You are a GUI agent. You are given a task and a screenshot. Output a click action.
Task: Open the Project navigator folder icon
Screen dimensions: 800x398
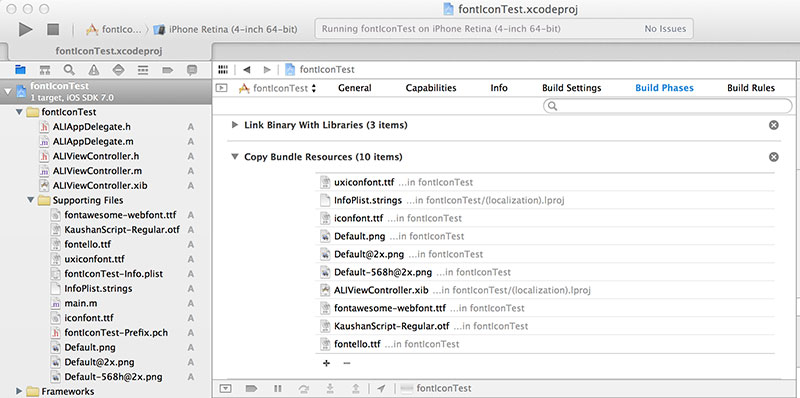(20, 70)
